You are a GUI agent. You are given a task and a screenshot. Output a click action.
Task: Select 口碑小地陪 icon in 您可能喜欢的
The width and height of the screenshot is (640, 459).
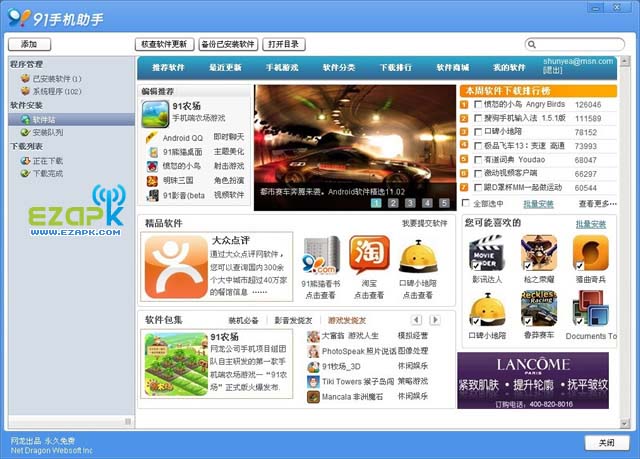[x=487, y=309]
